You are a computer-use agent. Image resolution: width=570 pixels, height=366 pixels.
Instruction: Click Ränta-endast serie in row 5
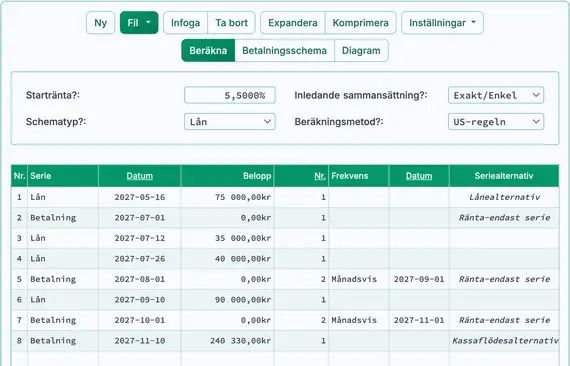pos(504,279)
